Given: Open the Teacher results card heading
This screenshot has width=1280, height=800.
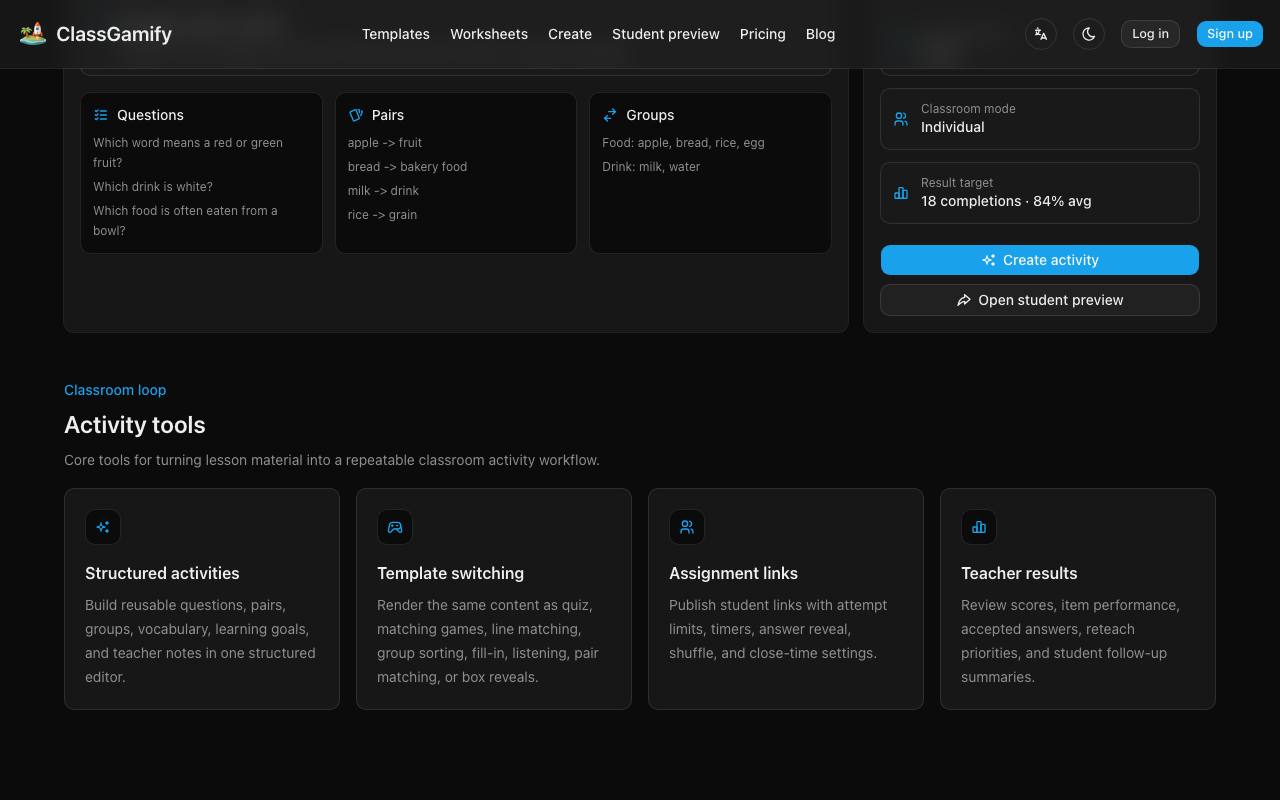Looking at the screenshot, I should coord(1019,573).
